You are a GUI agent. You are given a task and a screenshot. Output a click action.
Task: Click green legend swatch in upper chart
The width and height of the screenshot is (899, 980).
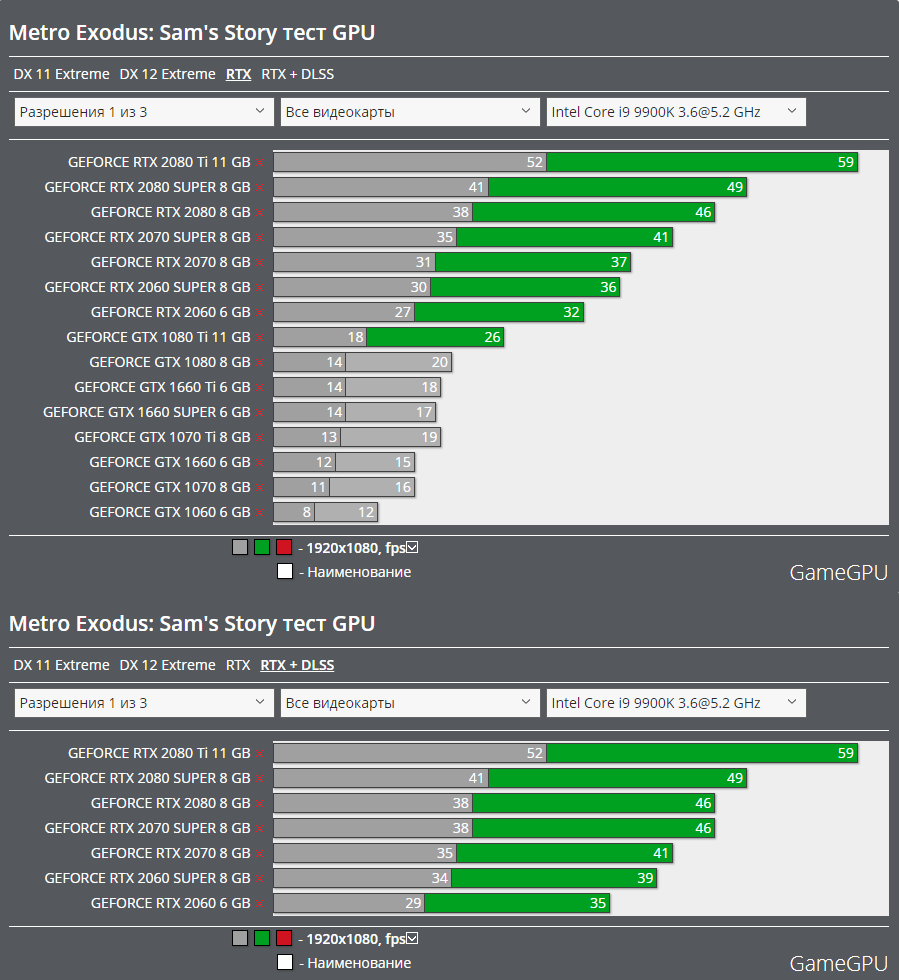(x=262, y=548)
